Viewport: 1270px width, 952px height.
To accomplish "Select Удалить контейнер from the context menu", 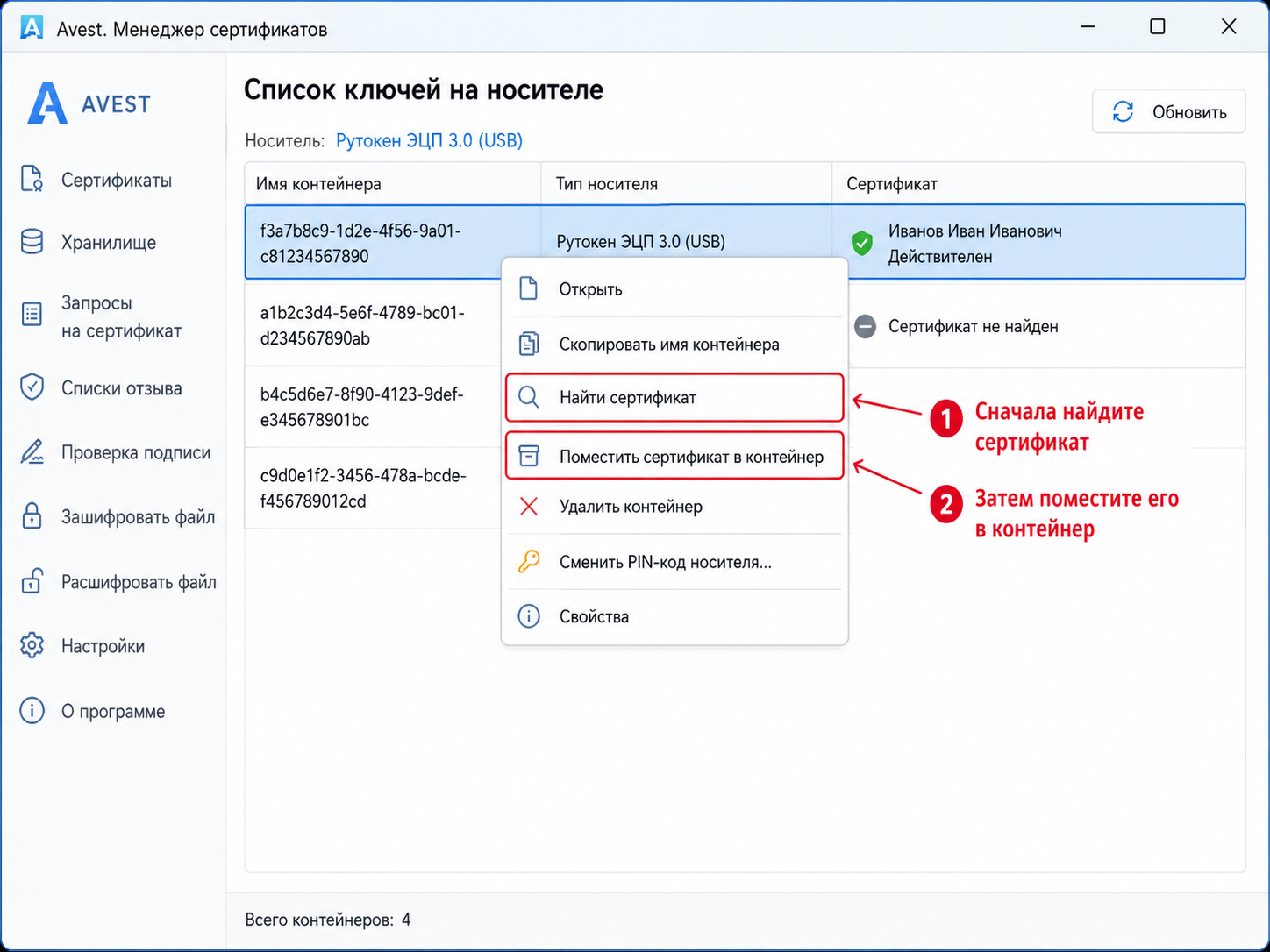I will click(x=674, y=507).
